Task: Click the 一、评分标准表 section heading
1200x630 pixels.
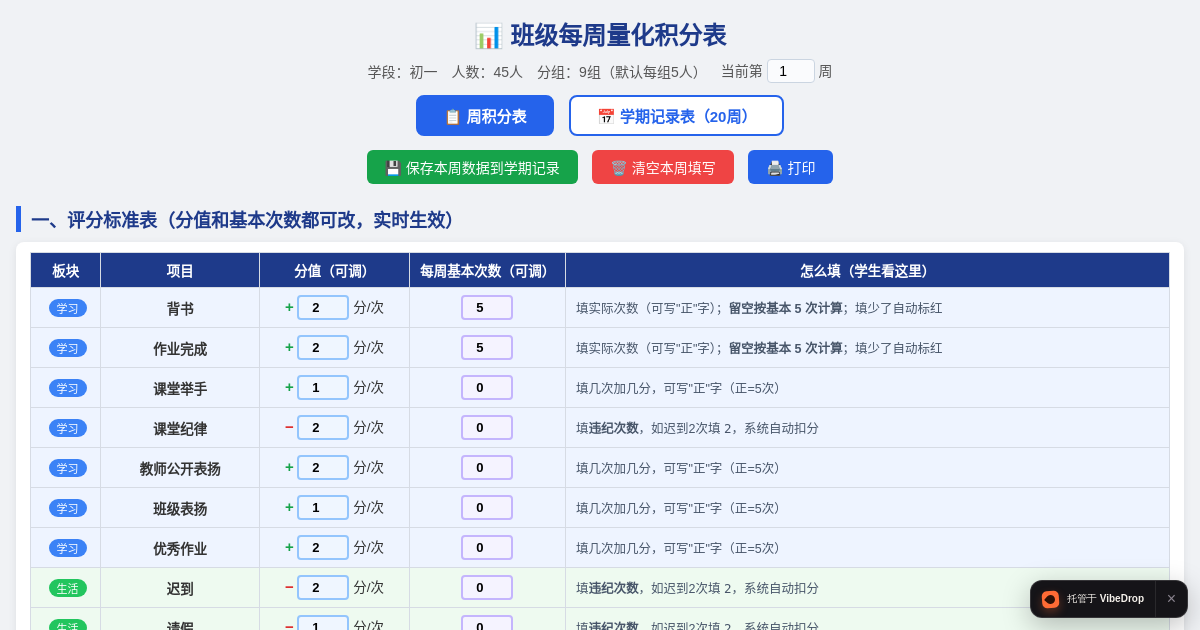Action: point(245,220)
